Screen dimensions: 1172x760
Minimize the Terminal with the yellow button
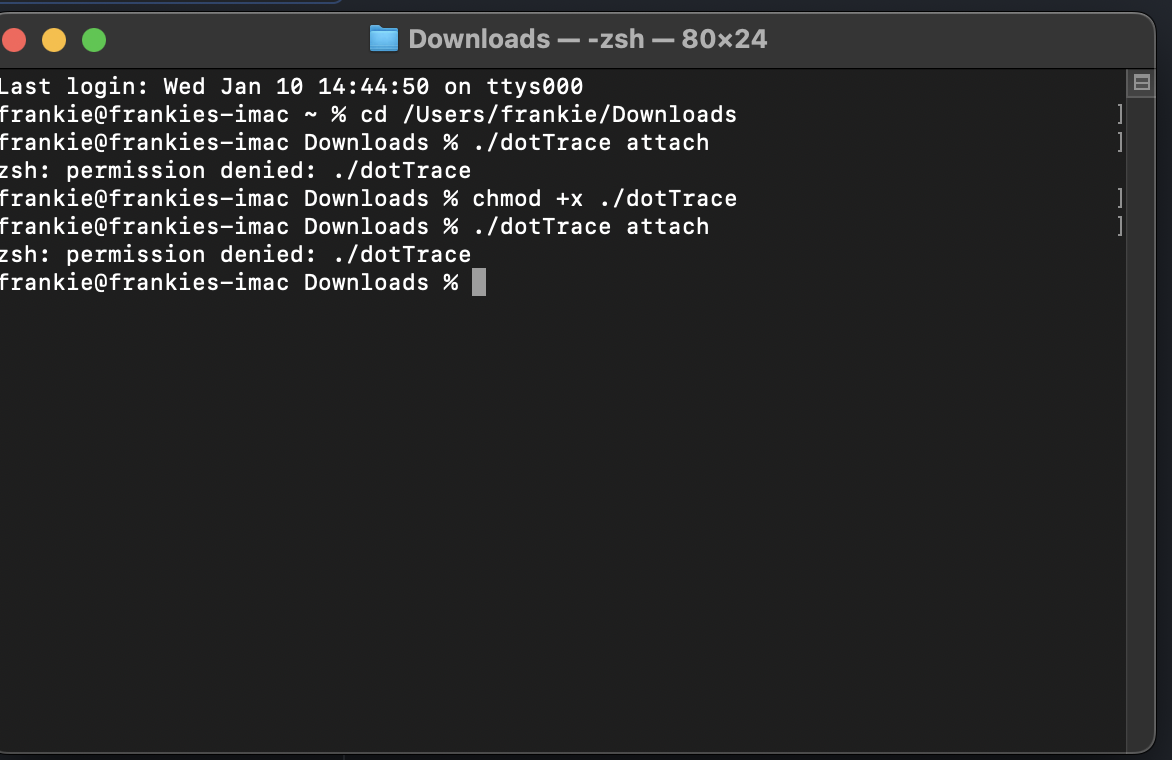tap(54, 40)
